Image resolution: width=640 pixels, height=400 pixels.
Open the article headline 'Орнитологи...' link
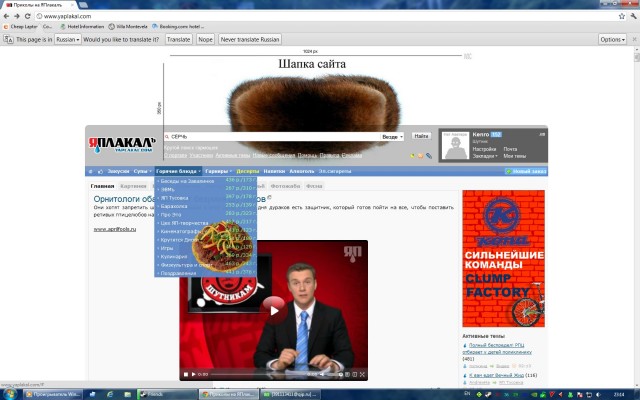pyautogui.click(x=180, y=199)
